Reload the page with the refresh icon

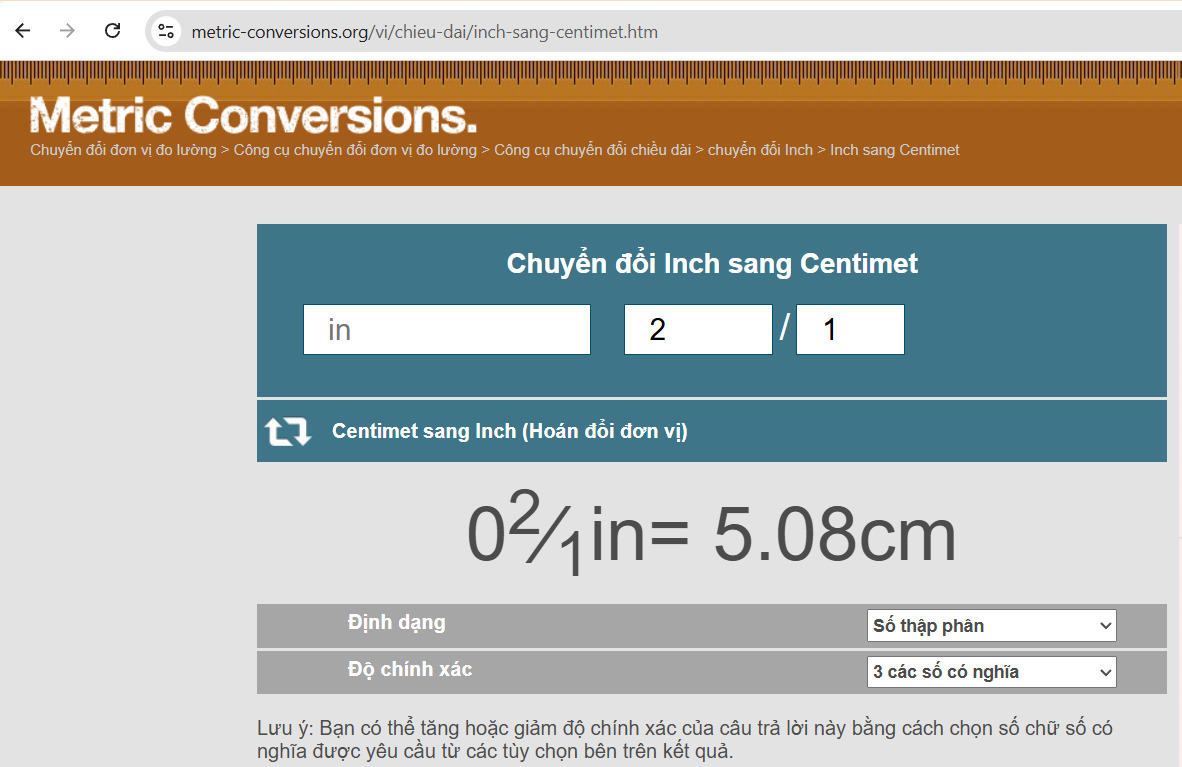pyautogui.click(x=112, y=31)
